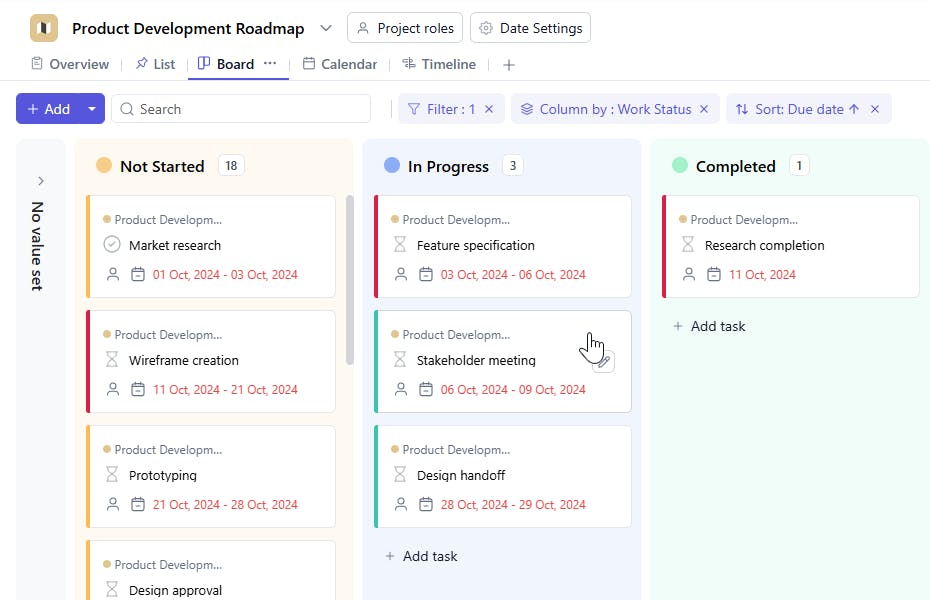Switch to the Timeline tab

pyautogui.click(x=439, y=64)
